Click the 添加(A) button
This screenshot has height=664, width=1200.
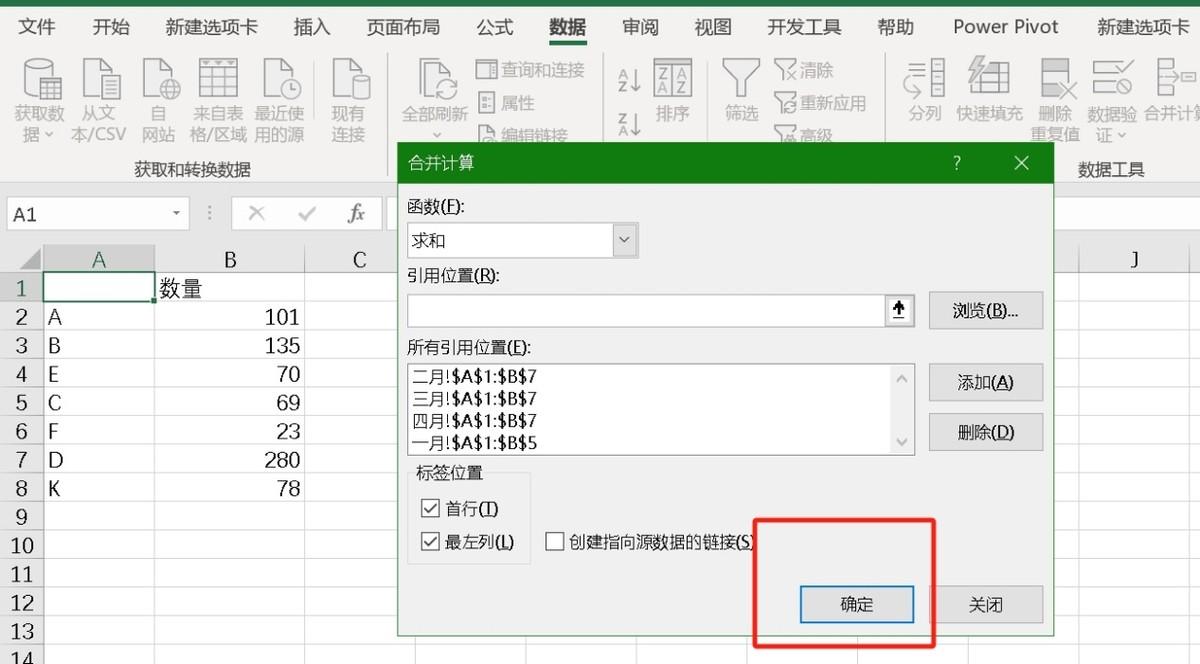click(x=986, y=382)
